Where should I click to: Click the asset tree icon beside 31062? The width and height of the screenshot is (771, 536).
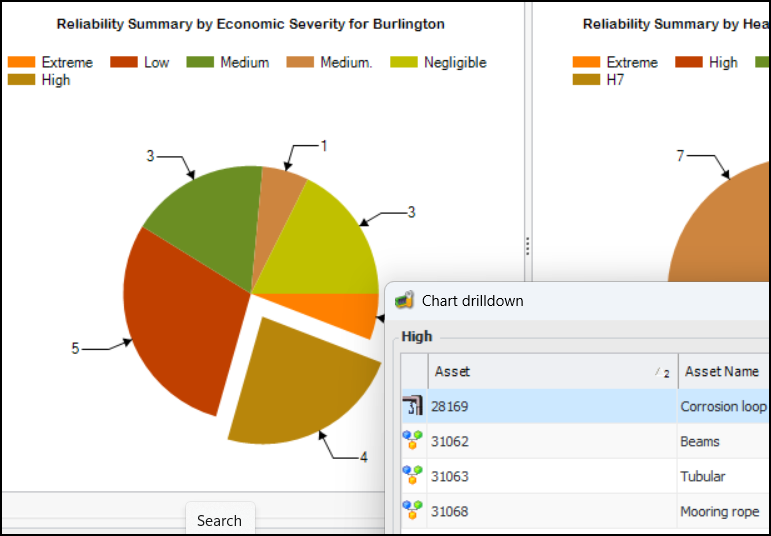click(x=413, y=440)
